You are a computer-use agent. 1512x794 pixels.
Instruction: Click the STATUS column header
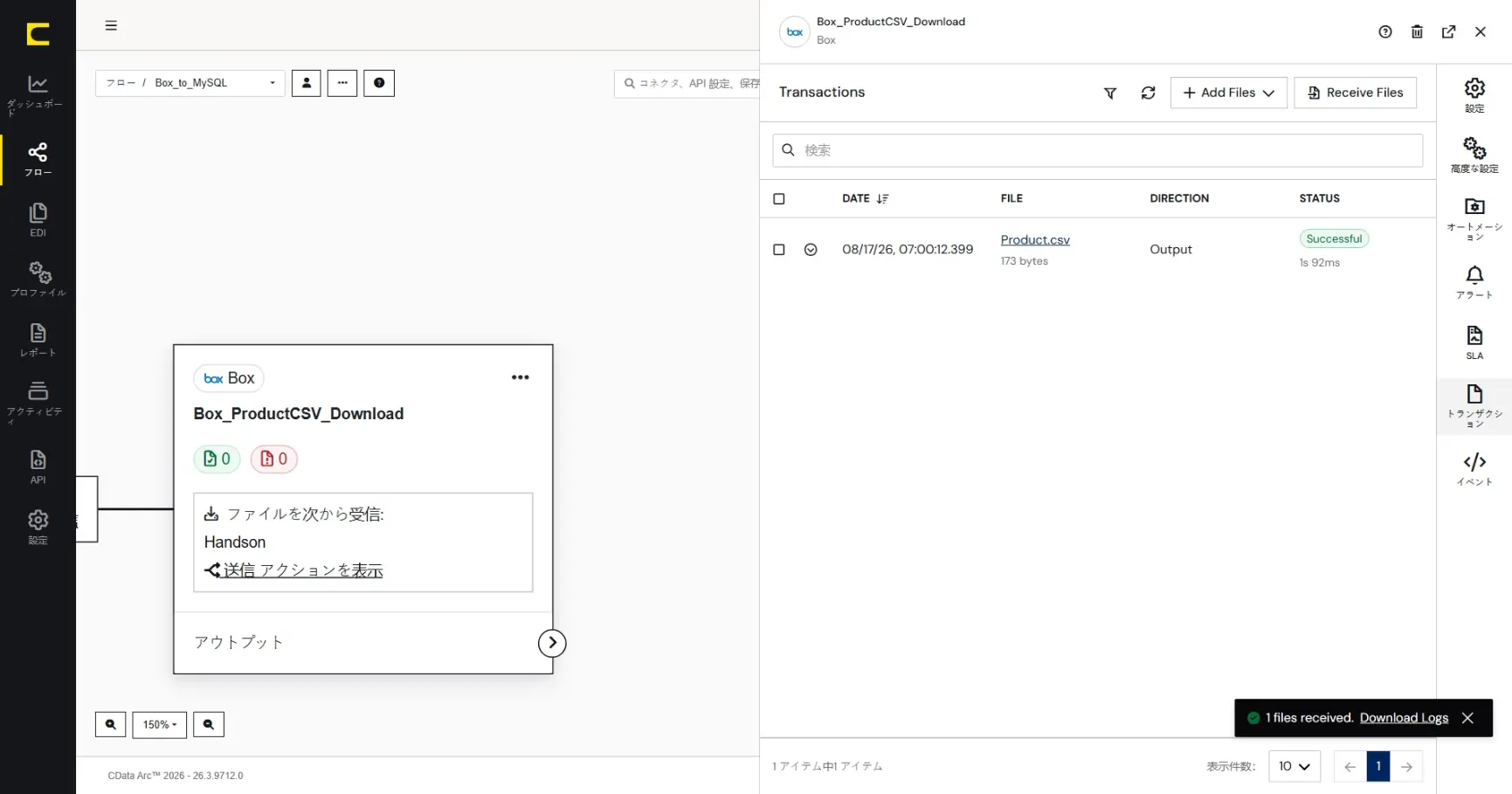(x=1319, y=198)
